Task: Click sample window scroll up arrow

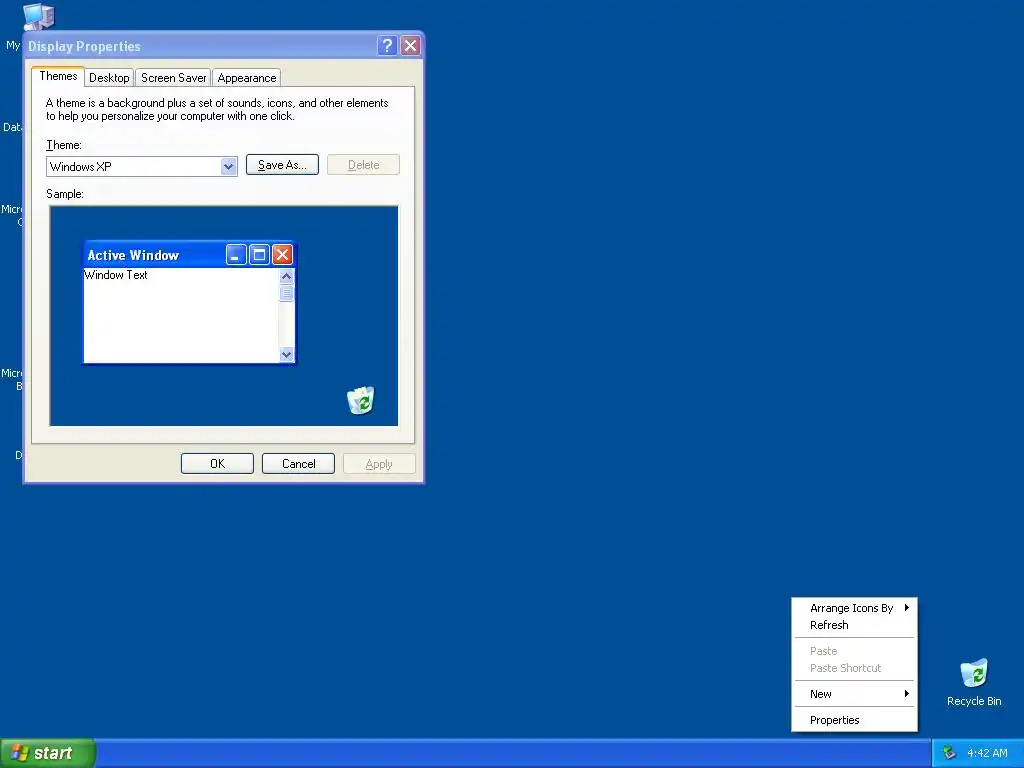Action: click(286, 276)
